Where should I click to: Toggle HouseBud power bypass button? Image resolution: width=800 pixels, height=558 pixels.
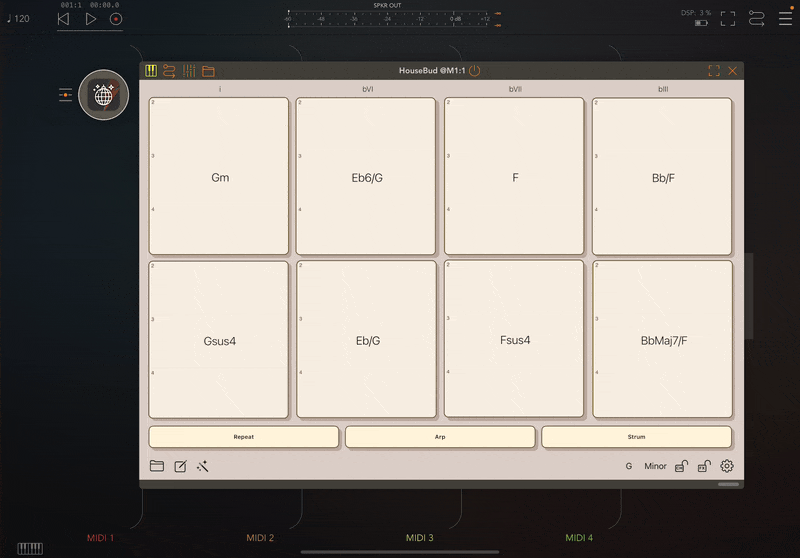tap(474, 70)
